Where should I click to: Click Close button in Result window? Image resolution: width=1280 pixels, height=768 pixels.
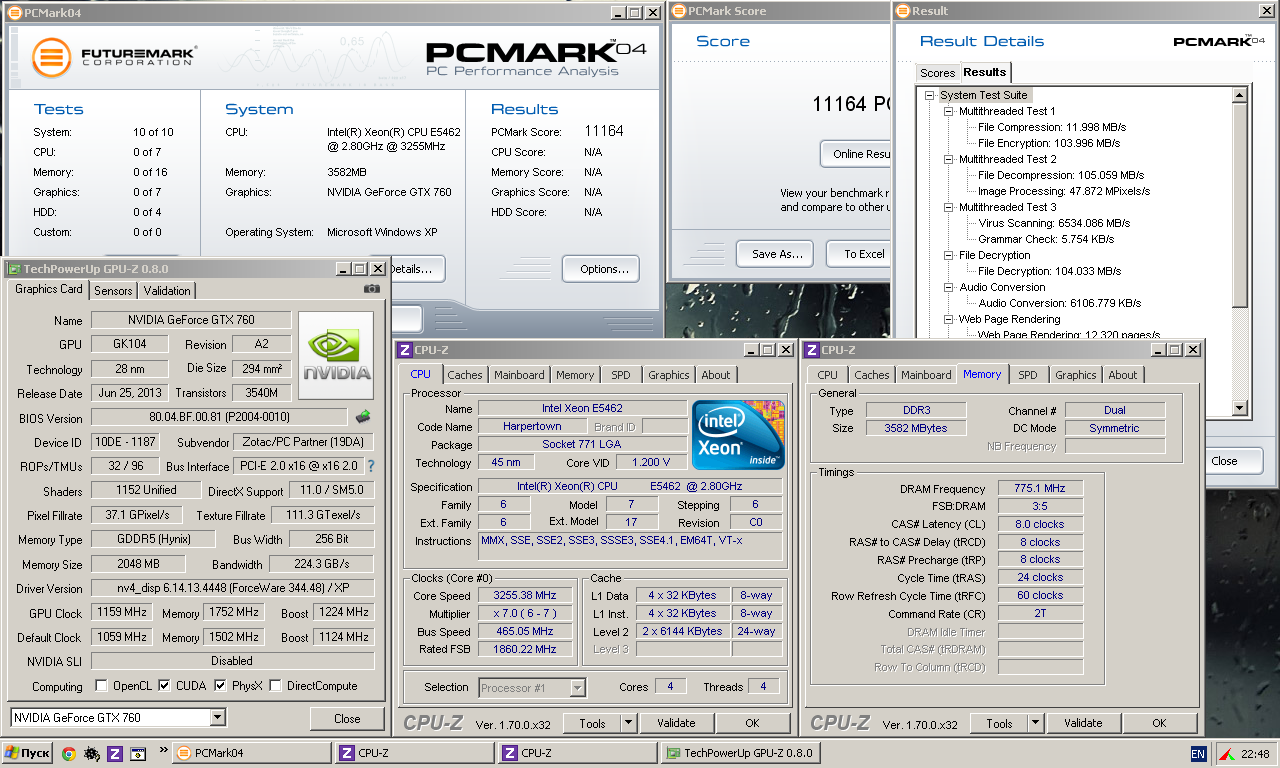point(1224,461)
